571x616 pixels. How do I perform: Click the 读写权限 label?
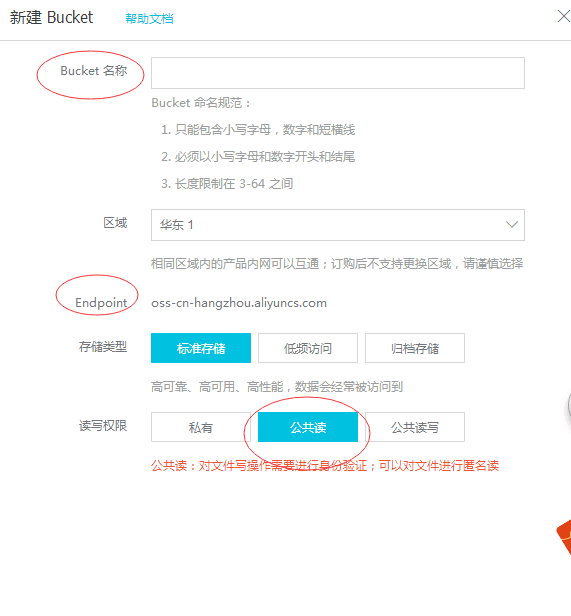point(103,425)
